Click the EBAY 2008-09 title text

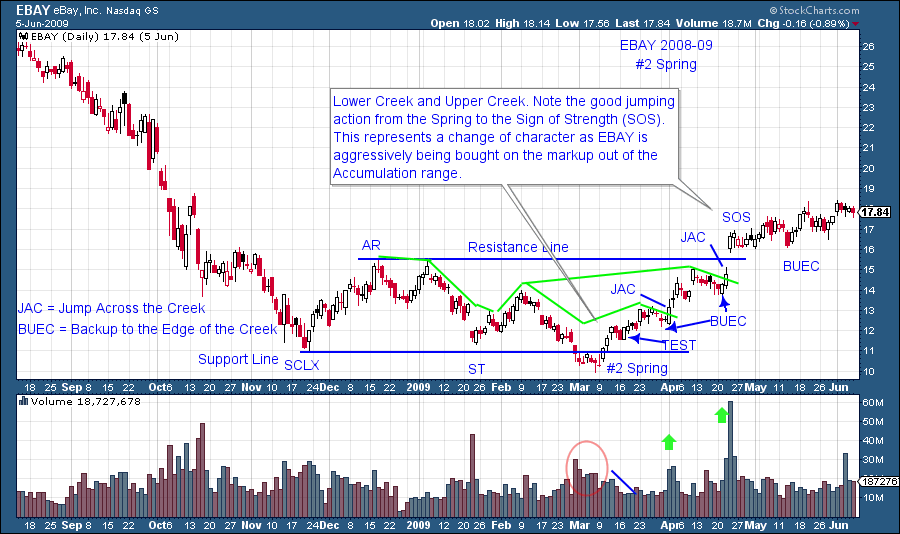666,45
